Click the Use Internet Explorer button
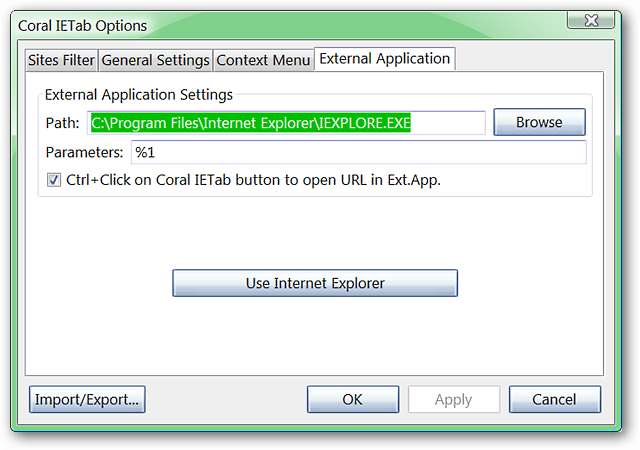Image resolution: width=640 pixels, height=450 pixels. (315, 283)
